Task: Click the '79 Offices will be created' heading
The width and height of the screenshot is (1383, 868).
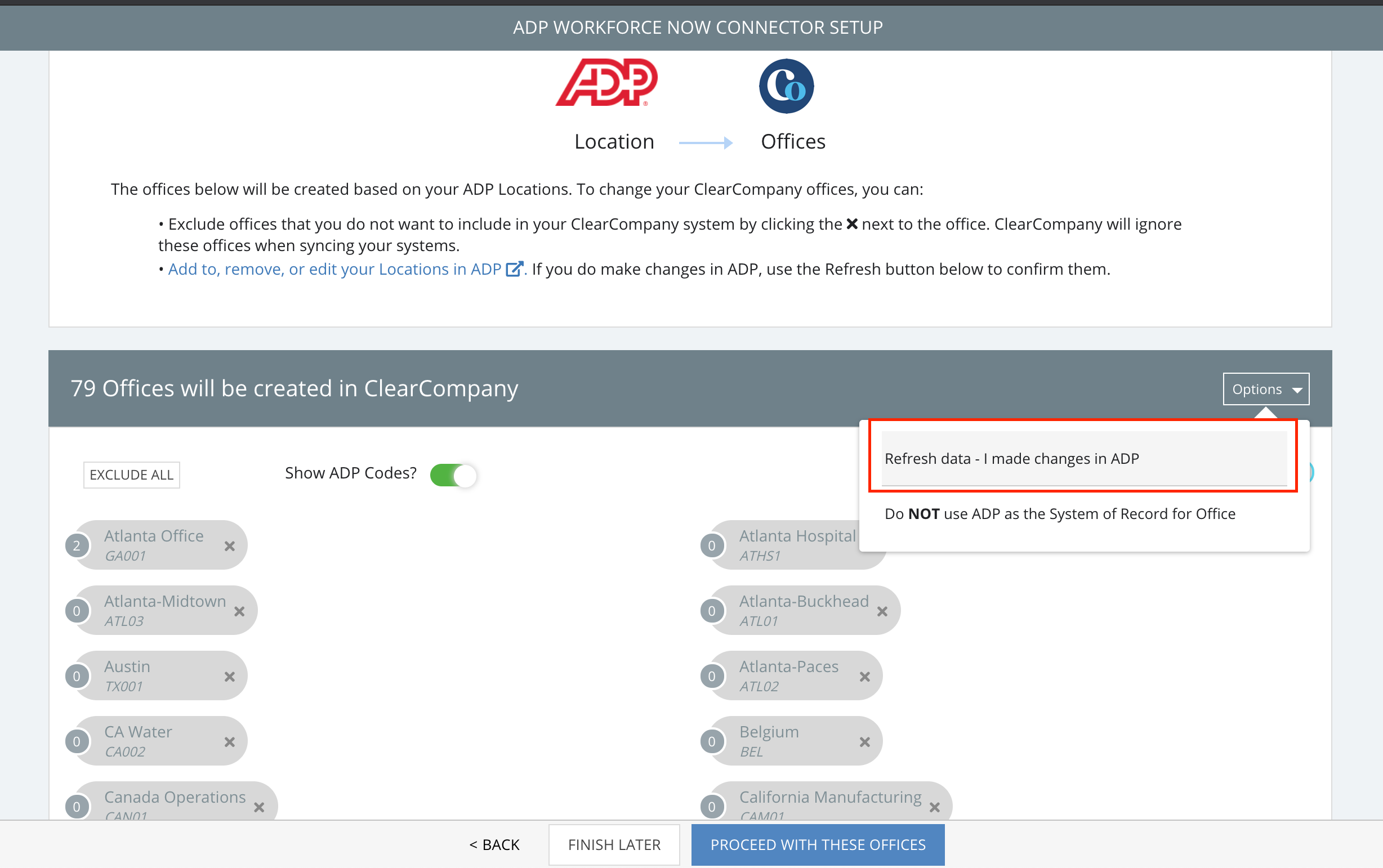Action: pos(294,388)
